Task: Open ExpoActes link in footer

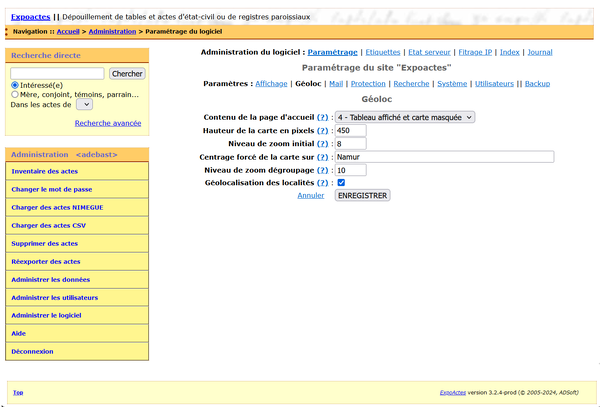Action: pos(453,392)
